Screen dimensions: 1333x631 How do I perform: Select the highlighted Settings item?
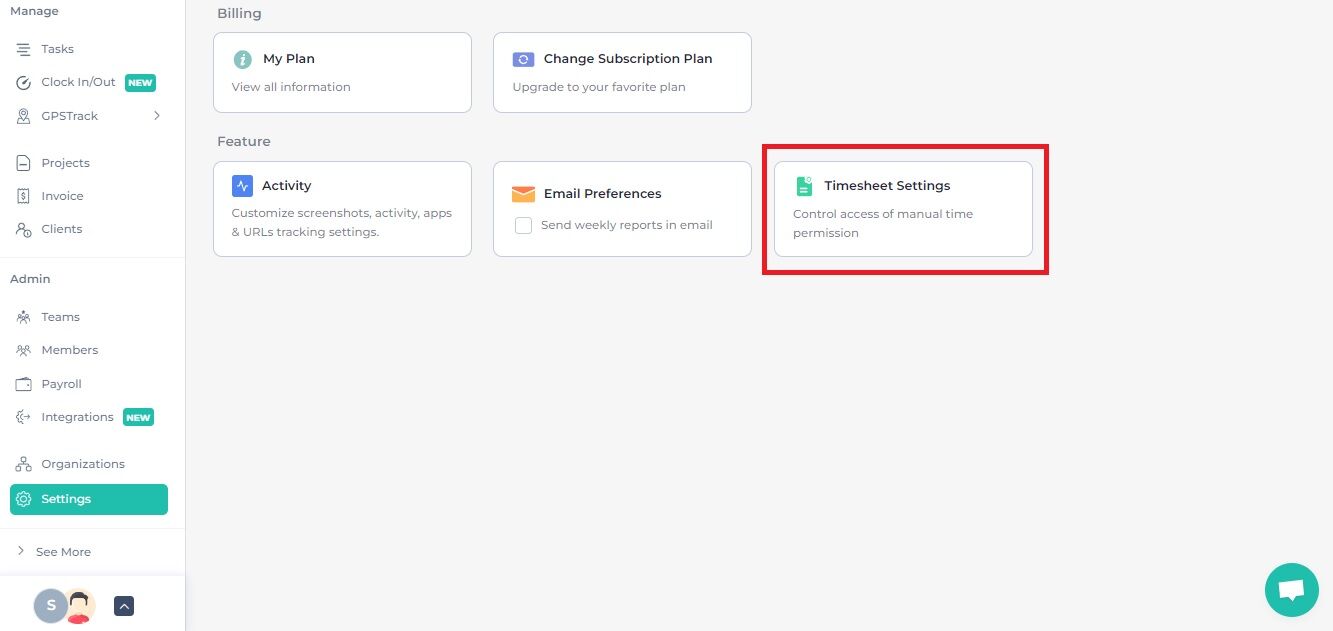tap(89, 499)
